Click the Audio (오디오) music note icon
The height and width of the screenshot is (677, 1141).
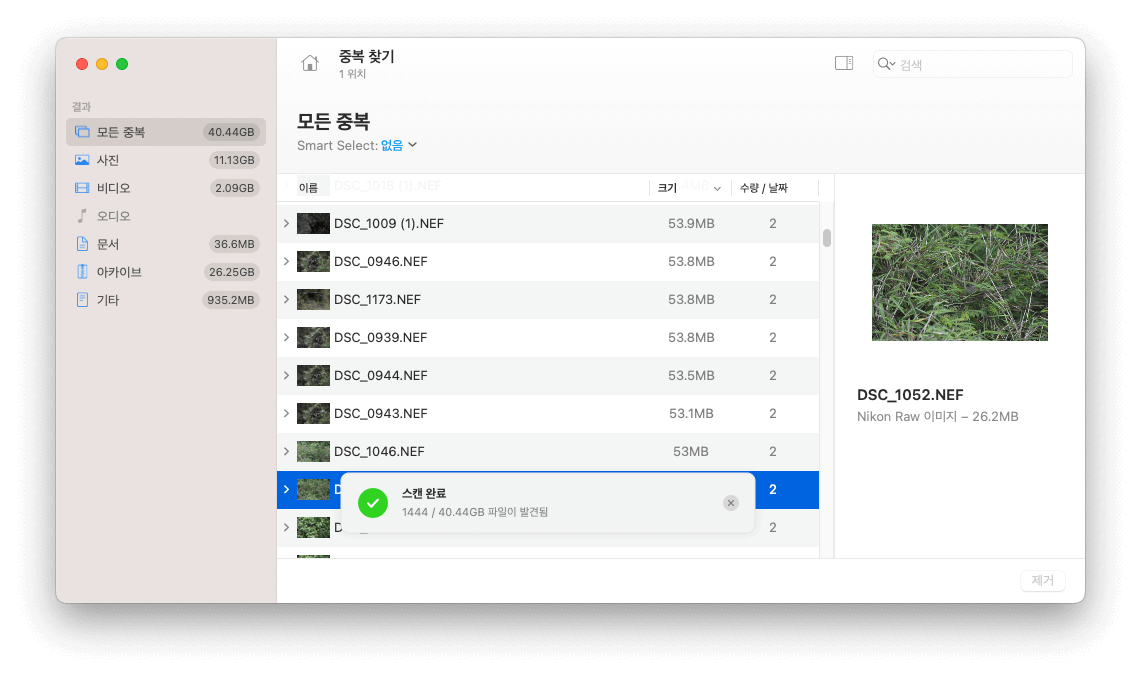tap(82, 216)
